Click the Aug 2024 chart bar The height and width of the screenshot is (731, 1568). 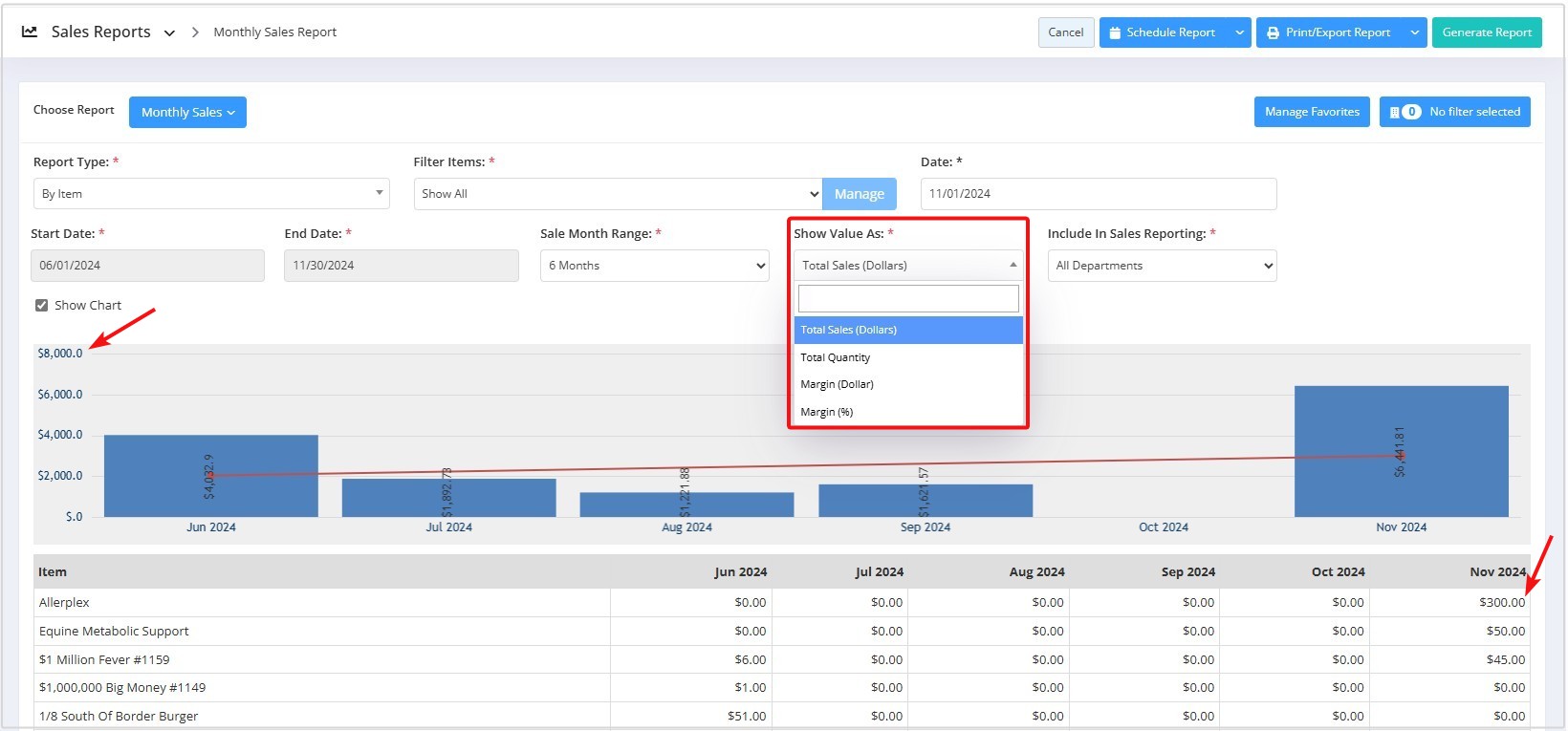[686, 505]
